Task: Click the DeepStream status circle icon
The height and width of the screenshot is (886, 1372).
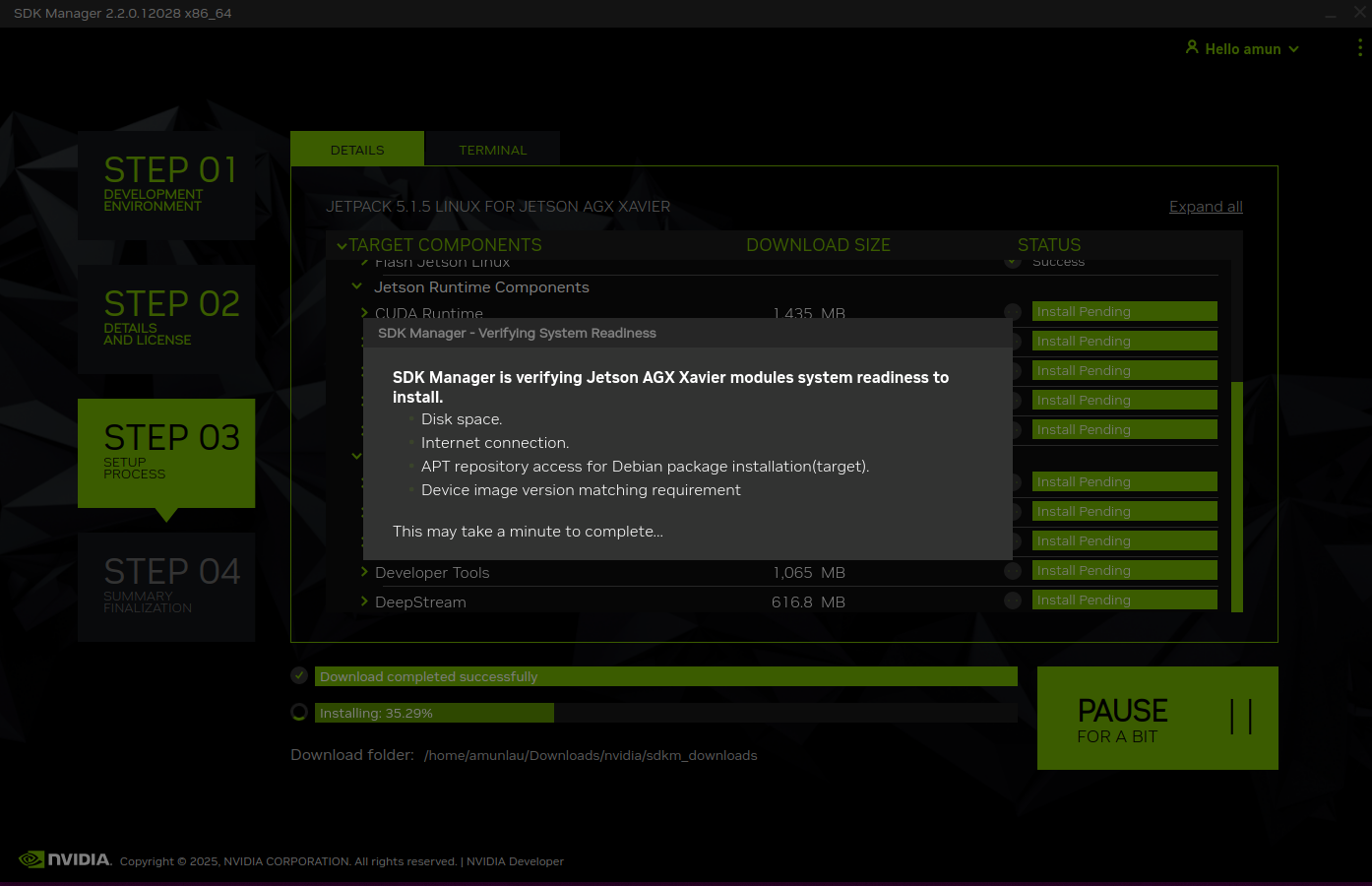Action: (1013, 600)
